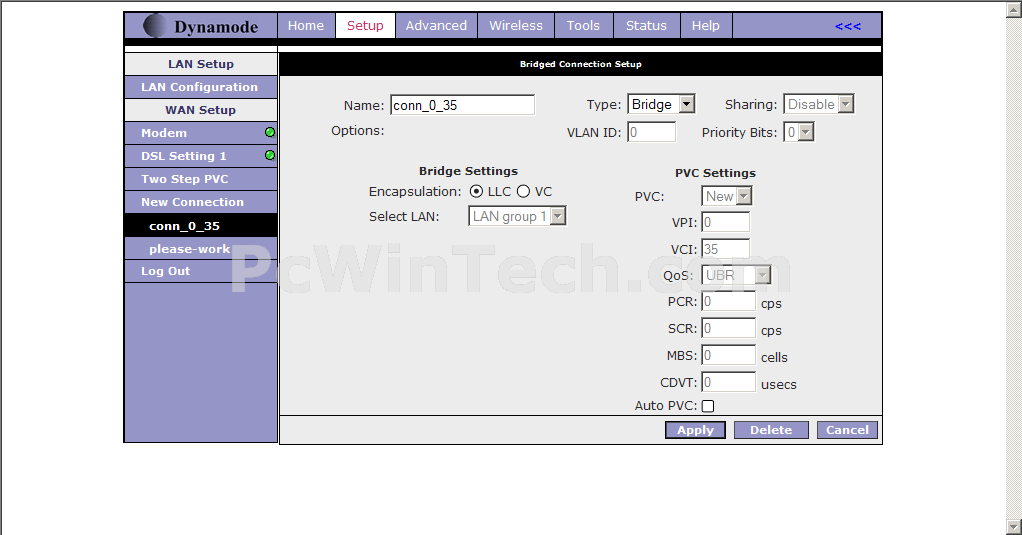Click the WAN Setup section header
This screenshot has height=535, width=1022.
[x=201, y=109]
